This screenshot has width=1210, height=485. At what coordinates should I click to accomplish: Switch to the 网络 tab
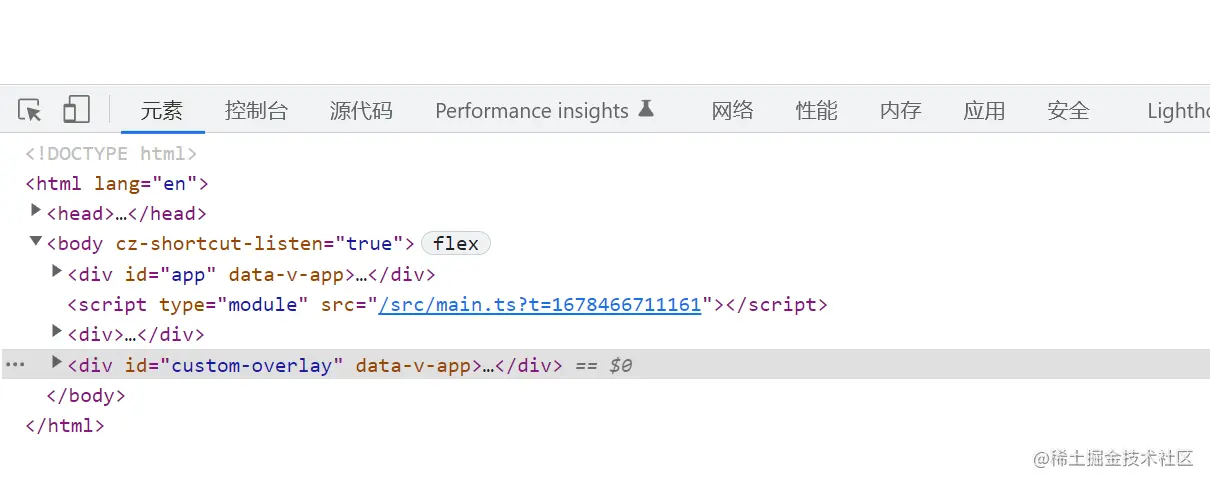click(x=733, y=110)
